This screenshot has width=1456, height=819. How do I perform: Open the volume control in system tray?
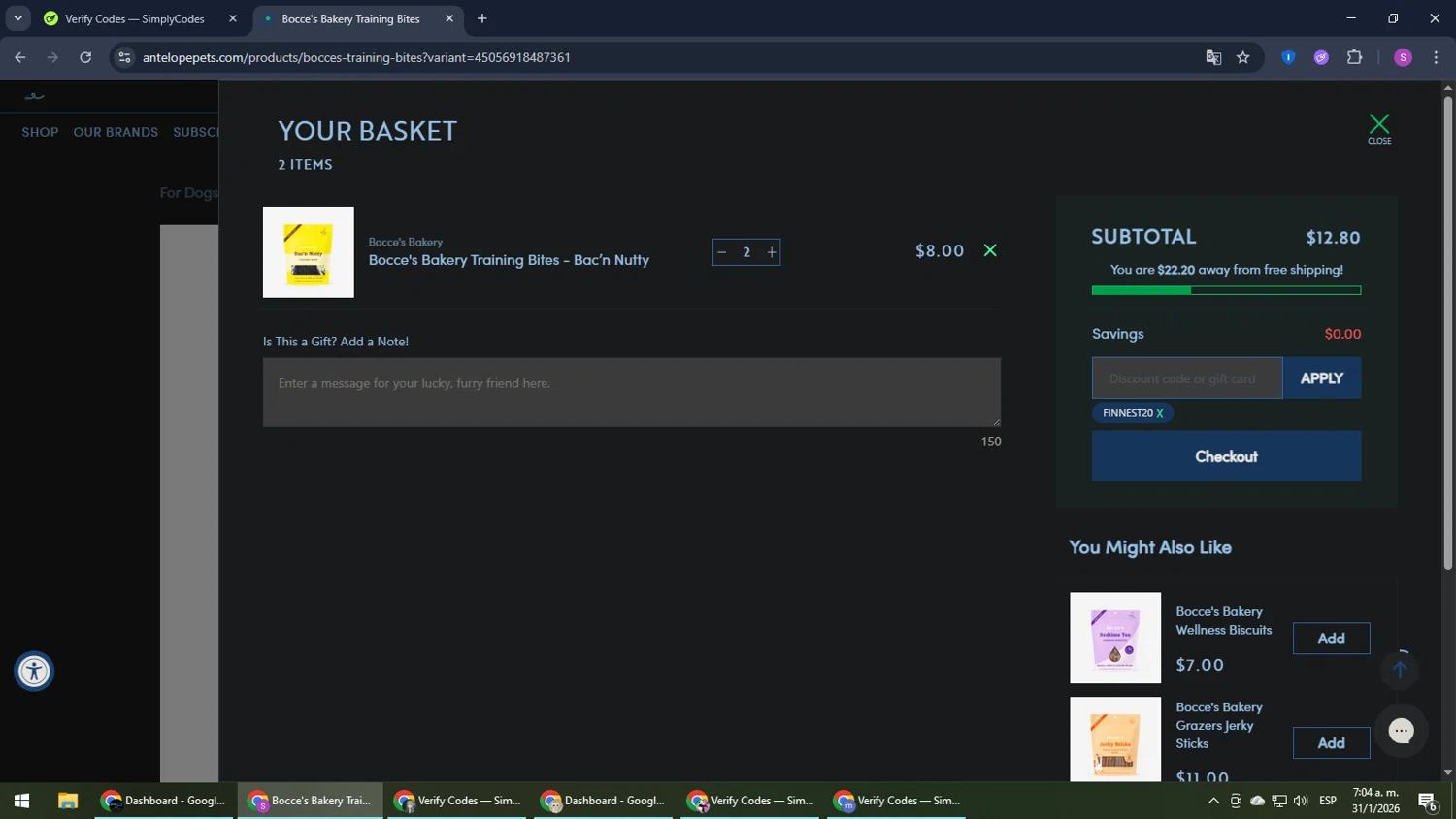(1301, 801)
